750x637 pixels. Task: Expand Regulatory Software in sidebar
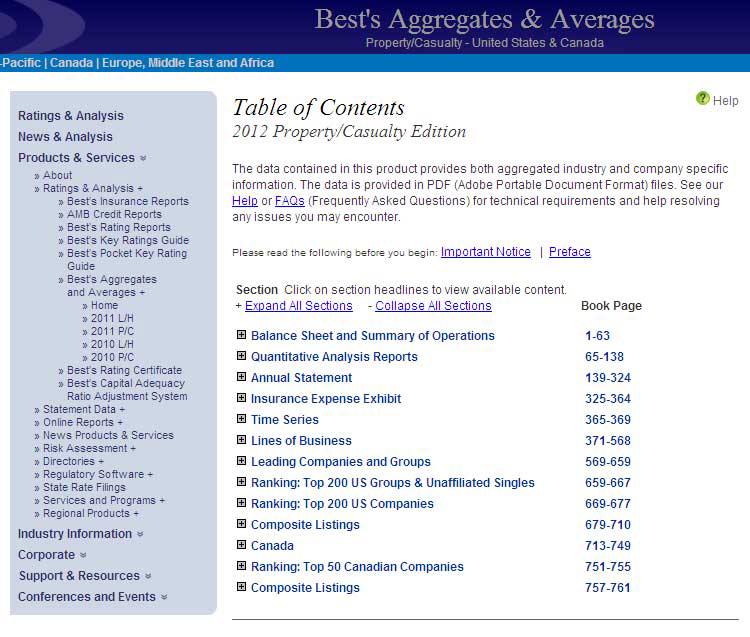pos(98,474)
